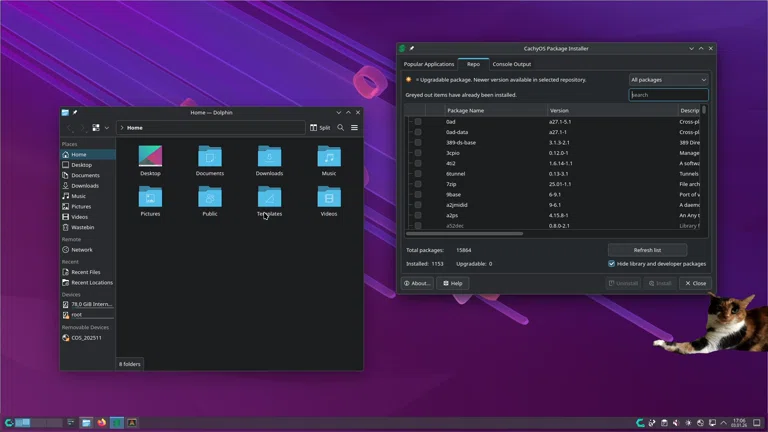Open the Videos folder icon in Dolphin
Screen dimensions: 768x432
coord(329,197)
